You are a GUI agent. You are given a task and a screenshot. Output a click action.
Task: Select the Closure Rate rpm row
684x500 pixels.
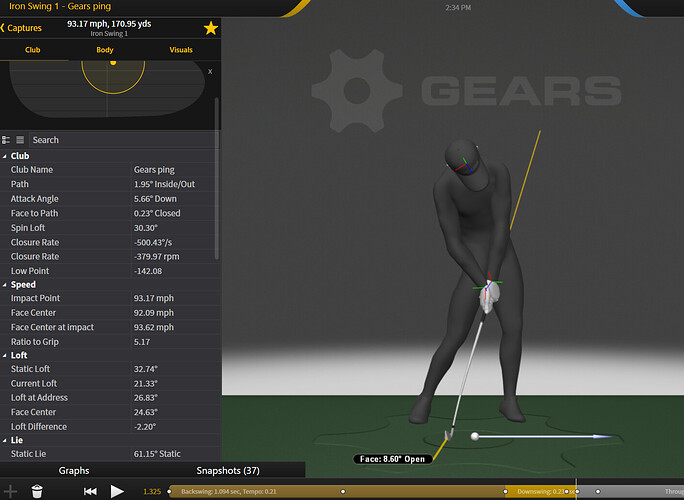tap(109, 257)
